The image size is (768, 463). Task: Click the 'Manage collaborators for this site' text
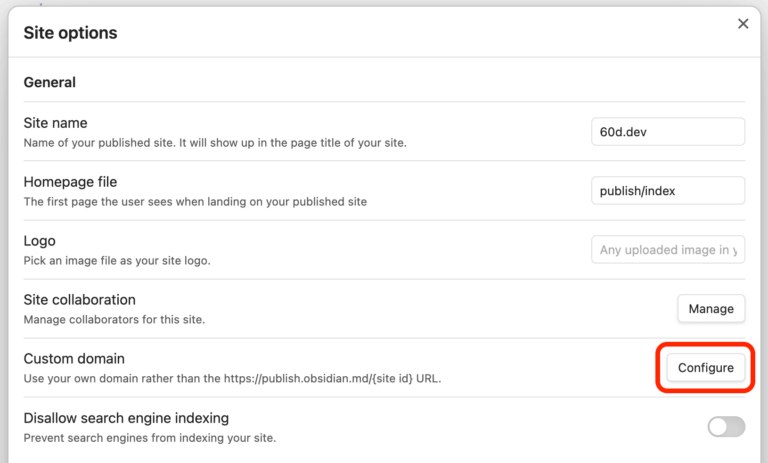click(115, 320)
